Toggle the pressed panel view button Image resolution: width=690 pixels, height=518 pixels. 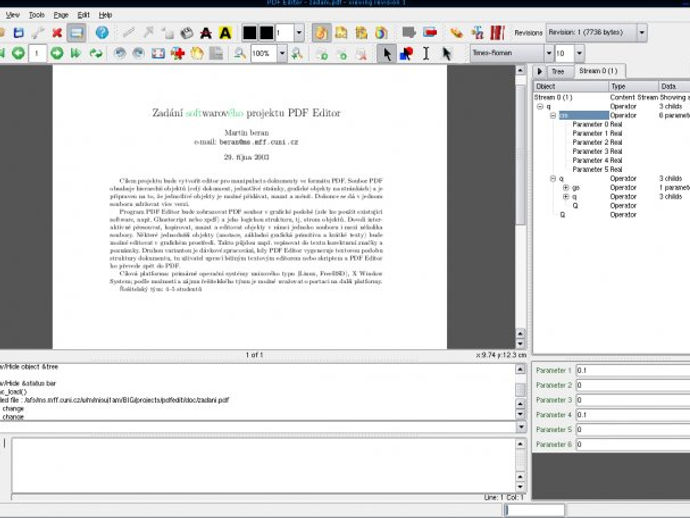(77, 33)
